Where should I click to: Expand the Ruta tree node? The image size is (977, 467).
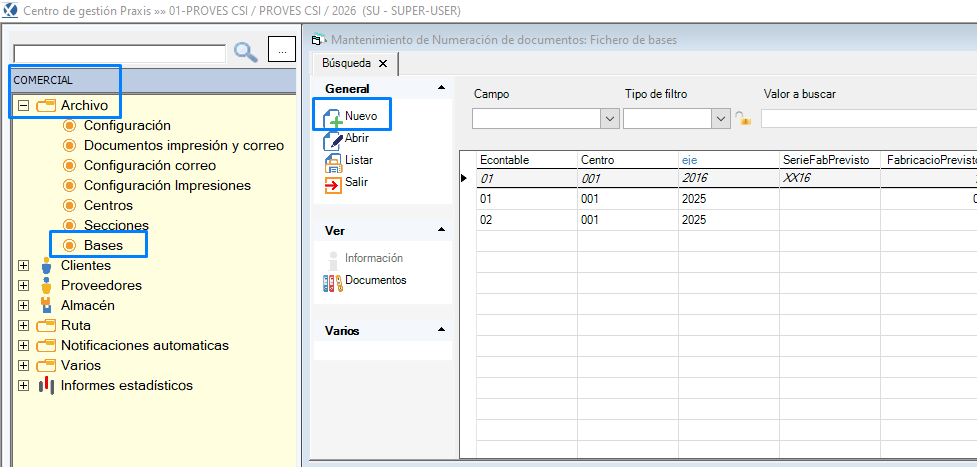click(x=24, y=325)
